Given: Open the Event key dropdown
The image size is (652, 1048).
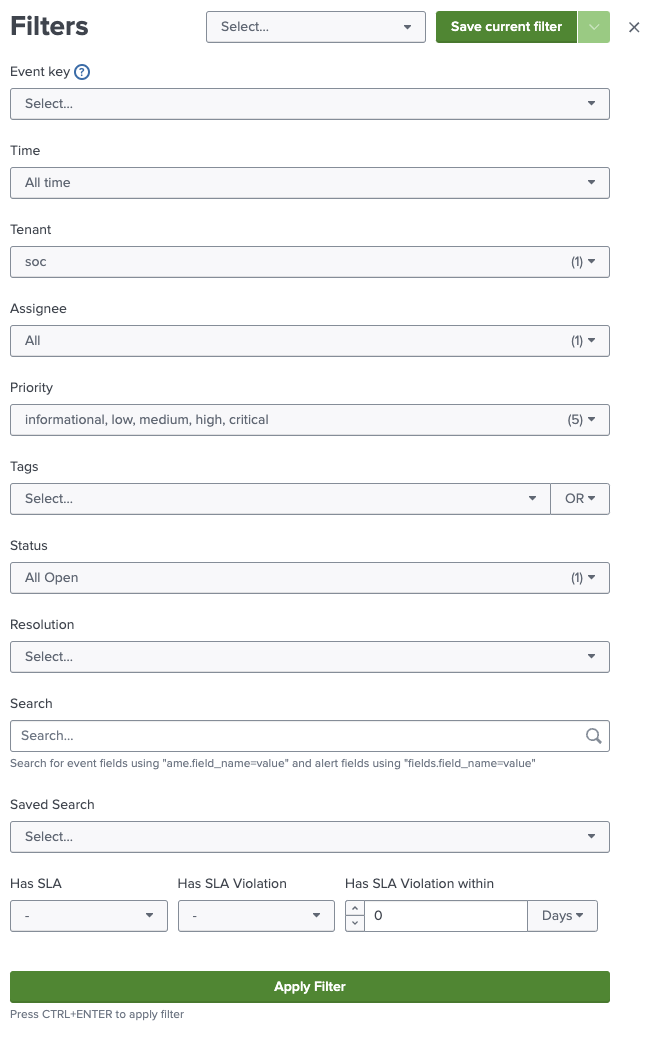Looking at the screenshot, I should coord(309,103).
